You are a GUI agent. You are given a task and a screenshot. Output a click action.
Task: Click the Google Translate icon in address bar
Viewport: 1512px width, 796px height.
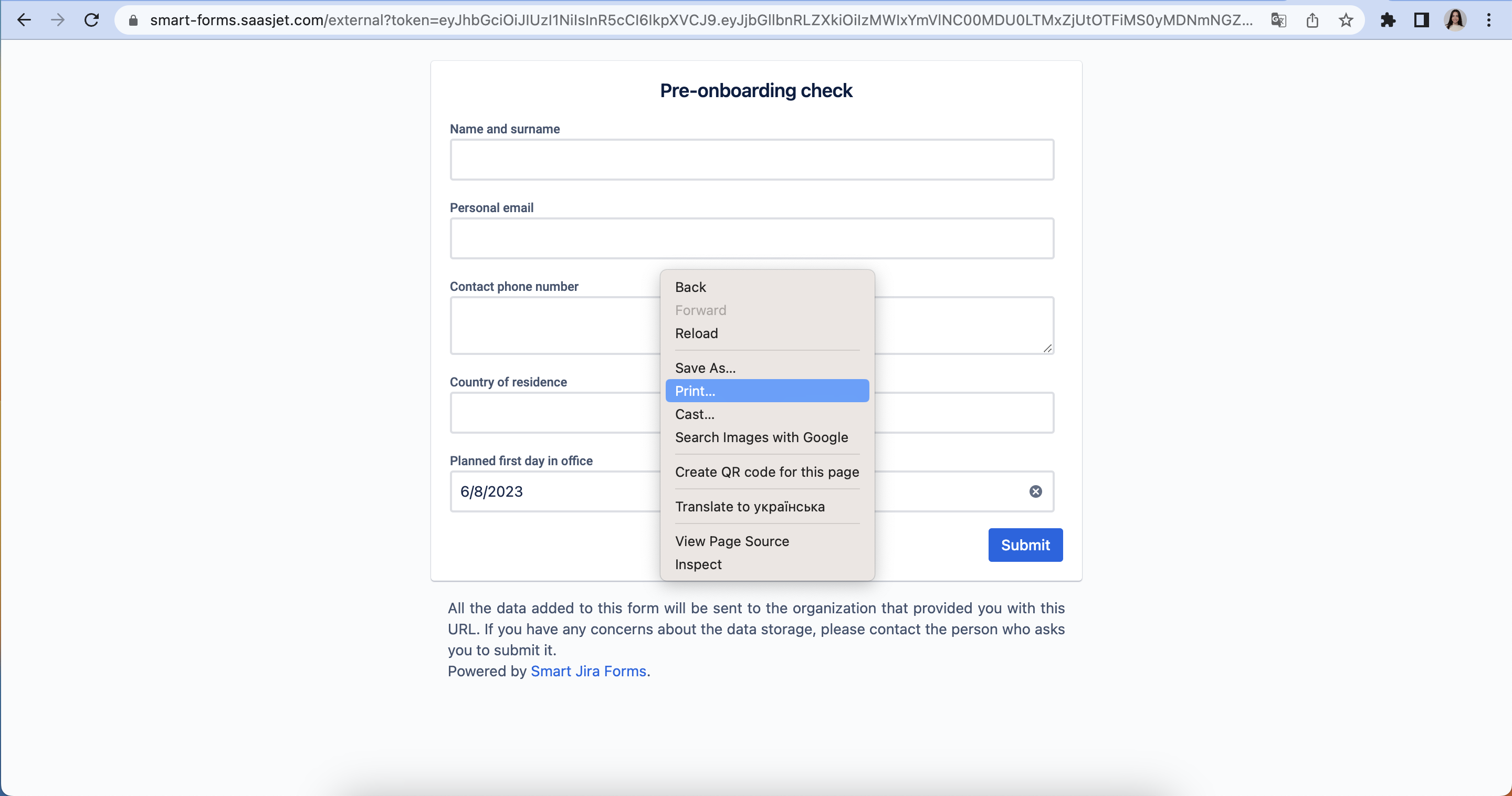pos(1278,20)
